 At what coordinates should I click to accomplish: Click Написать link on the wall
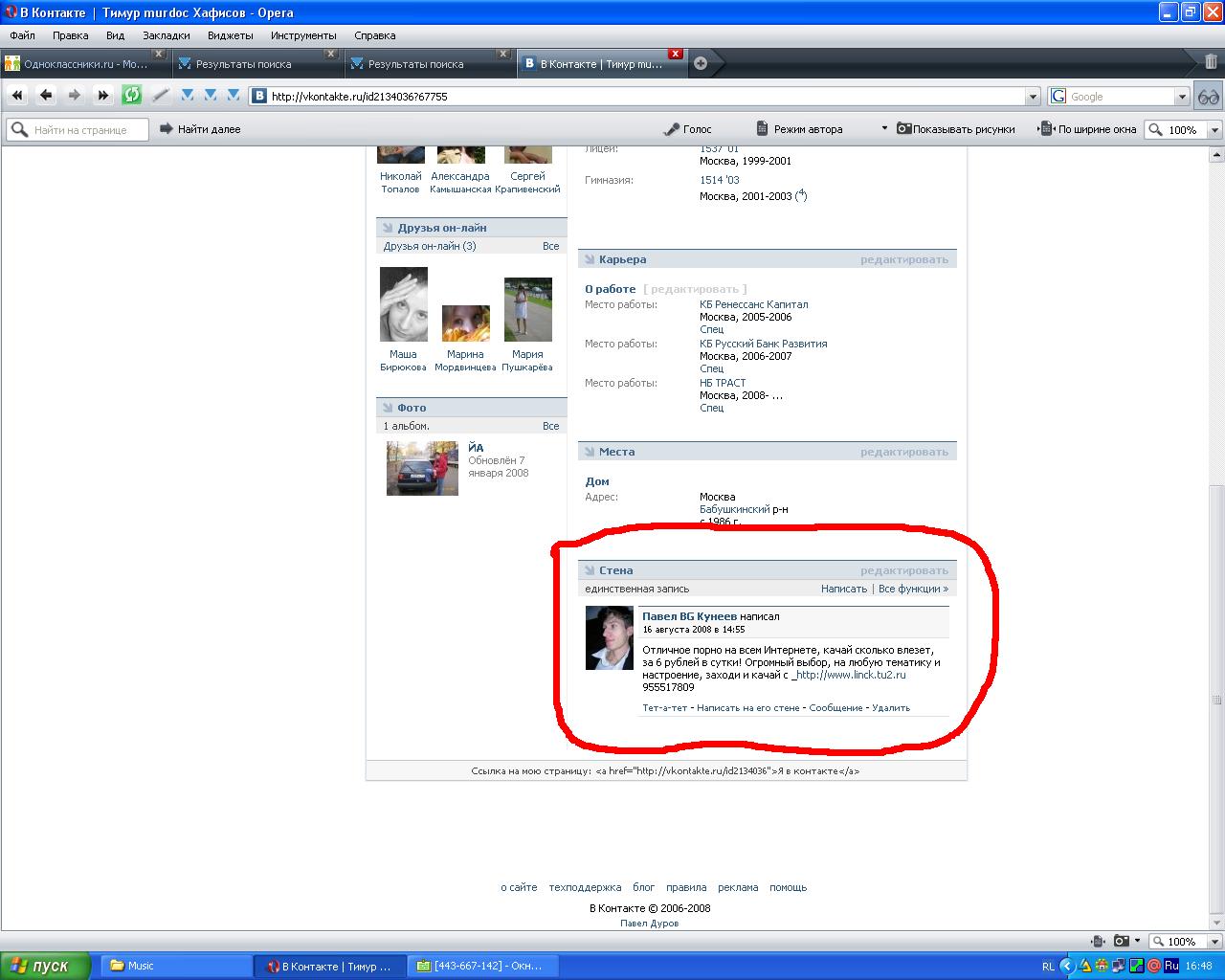tap(843, 589)
